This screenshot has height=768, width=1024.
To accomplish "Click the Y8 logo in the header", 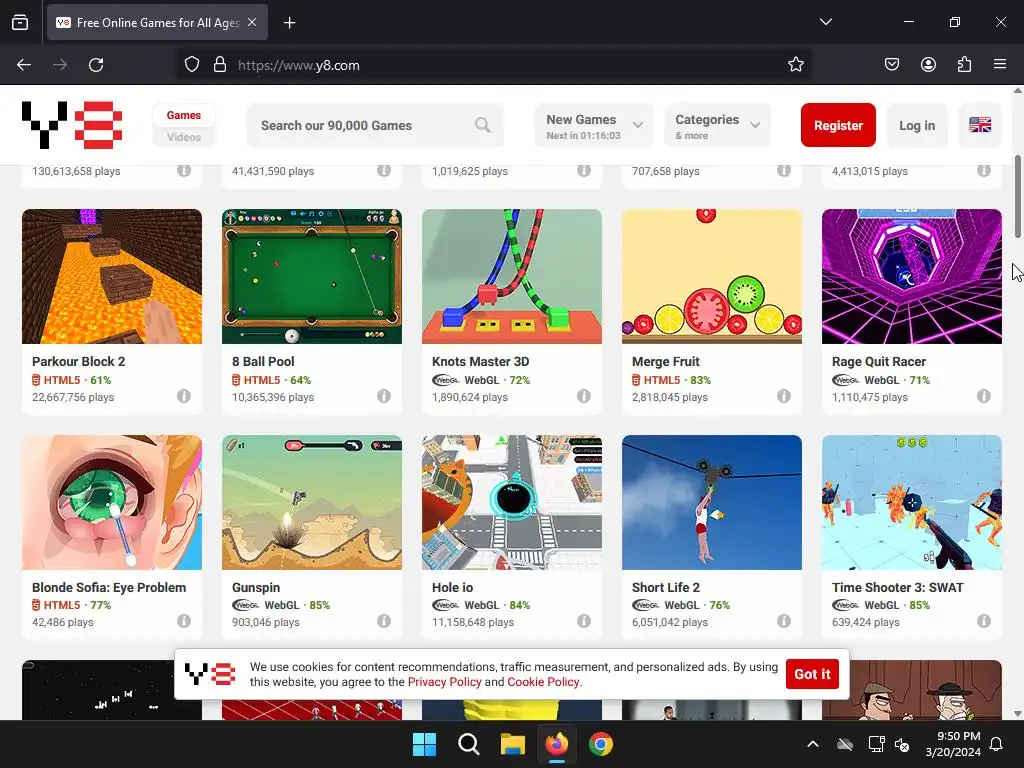I will [72, 125].
